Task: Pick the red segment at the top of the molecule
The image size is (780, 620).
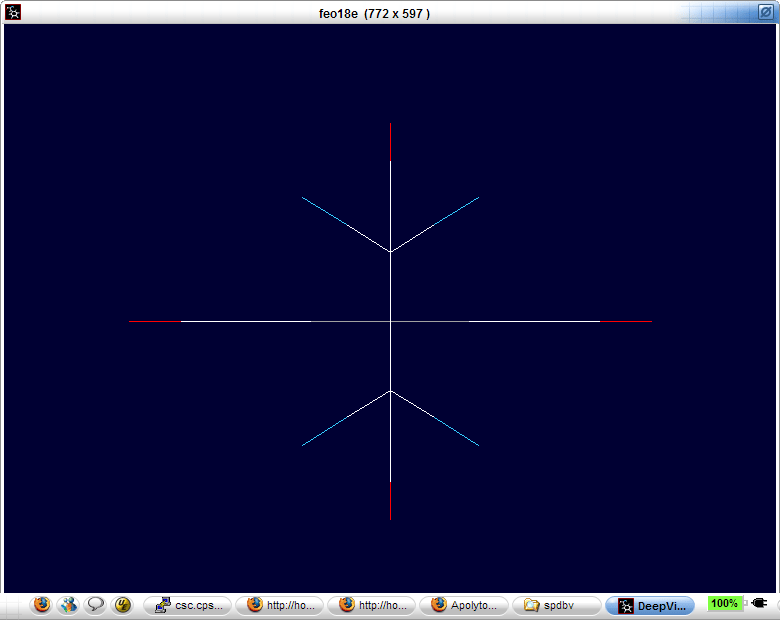Action: tap(390, 142)
